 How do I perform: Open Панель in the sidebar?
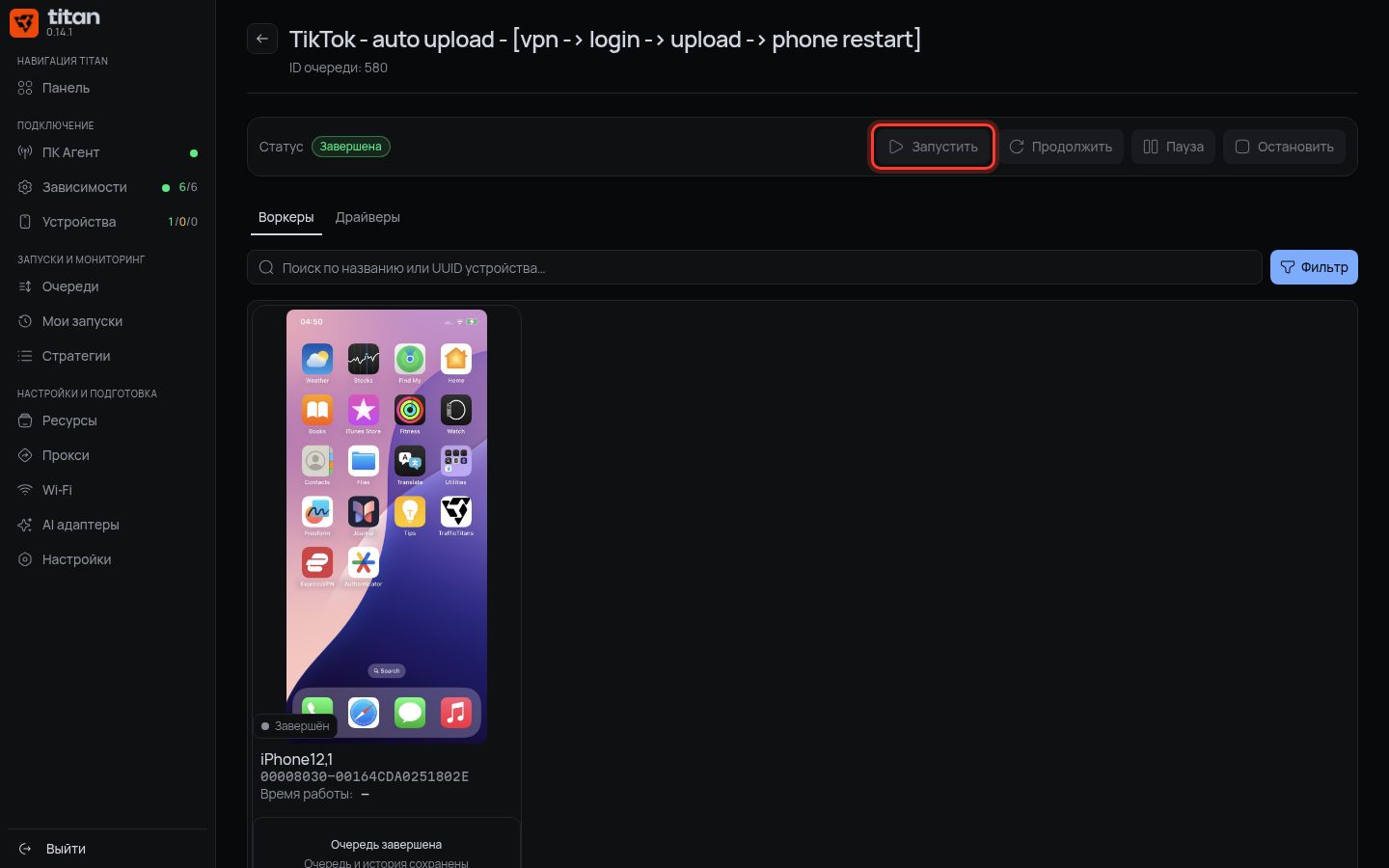pyautogui.click(x=107, y=88)
